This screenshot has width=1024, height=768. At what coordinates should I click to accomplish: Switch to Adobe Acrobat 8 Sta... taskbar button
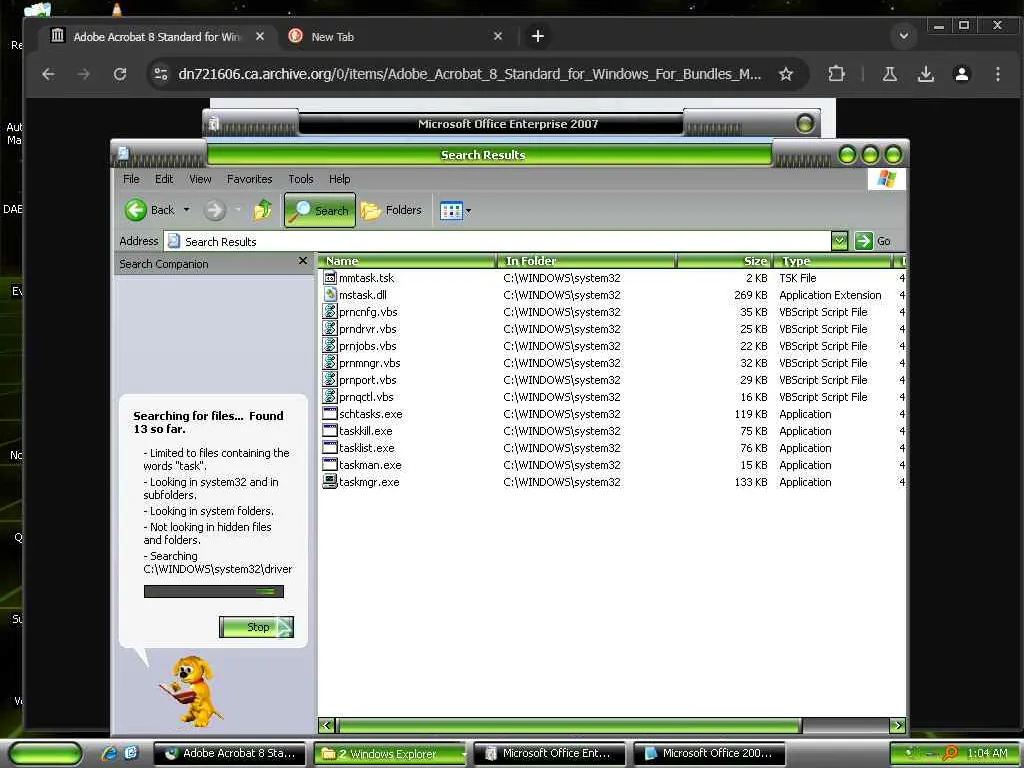pyautogui.click(x=231, y=753)
